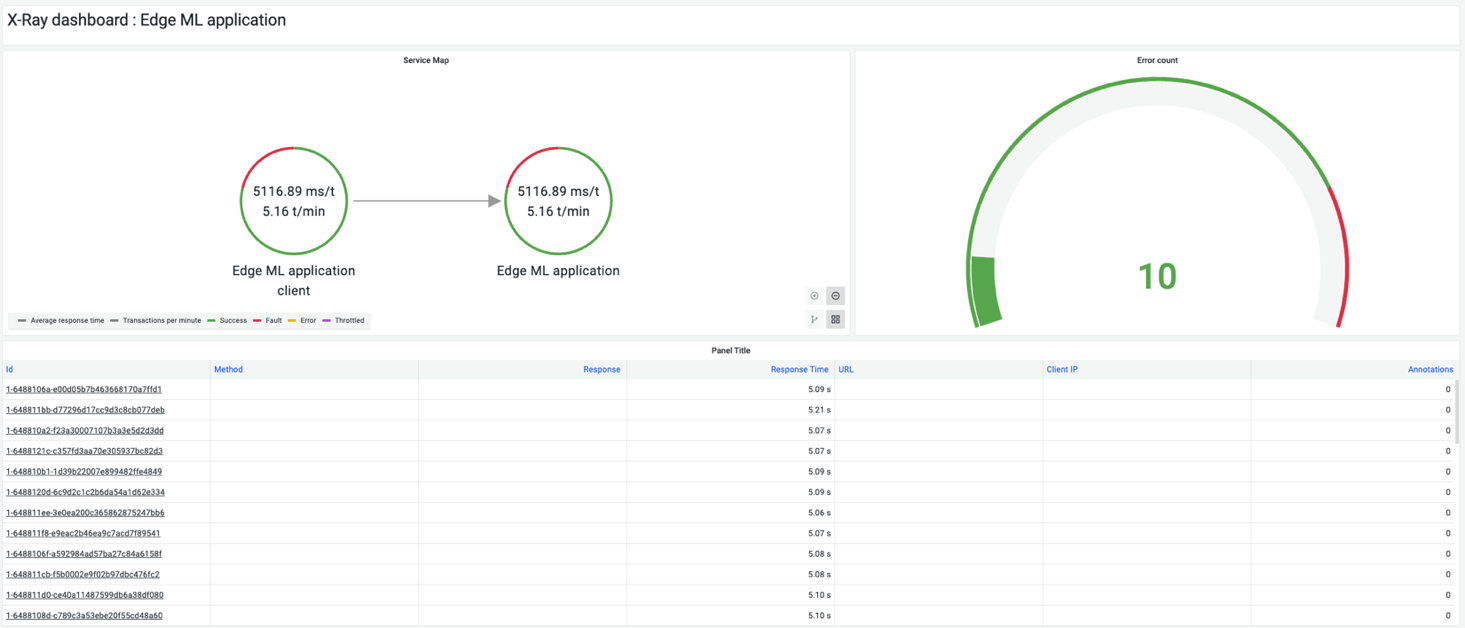Open trace 1-648810b1-1d39b22007e899482ffe4849

(x=84, y=471)
